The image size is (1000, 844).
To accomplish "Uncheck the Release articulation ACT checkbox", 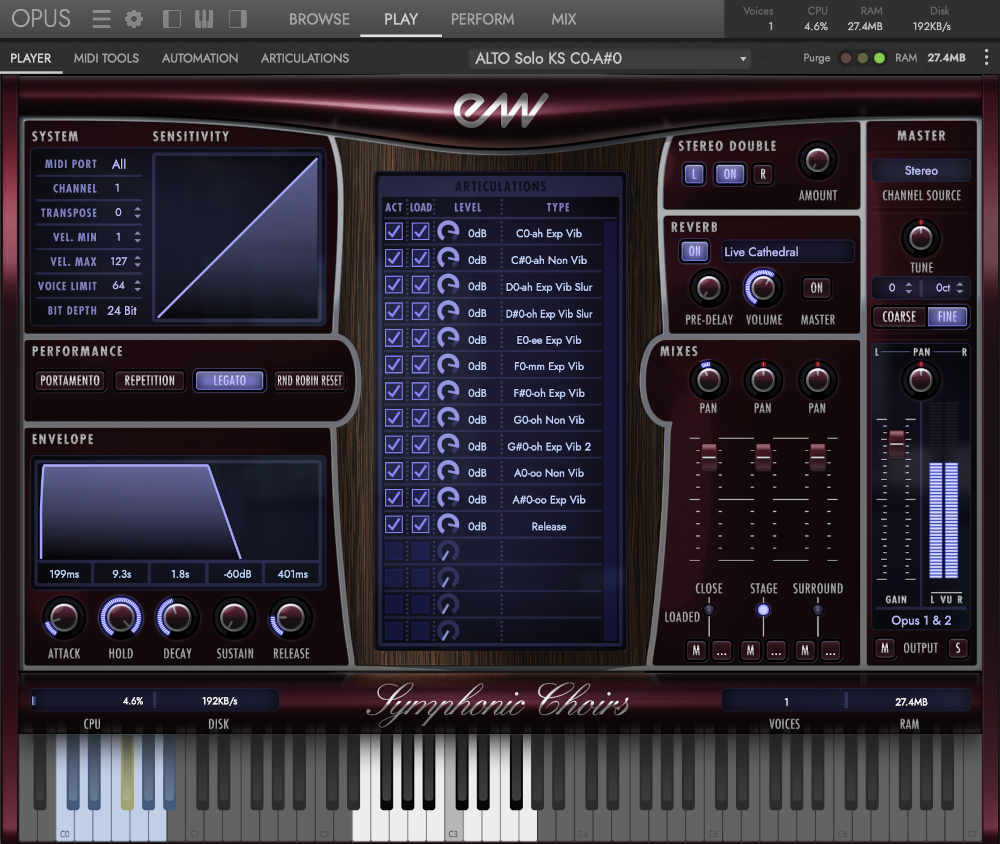I will tap(393, 525).
